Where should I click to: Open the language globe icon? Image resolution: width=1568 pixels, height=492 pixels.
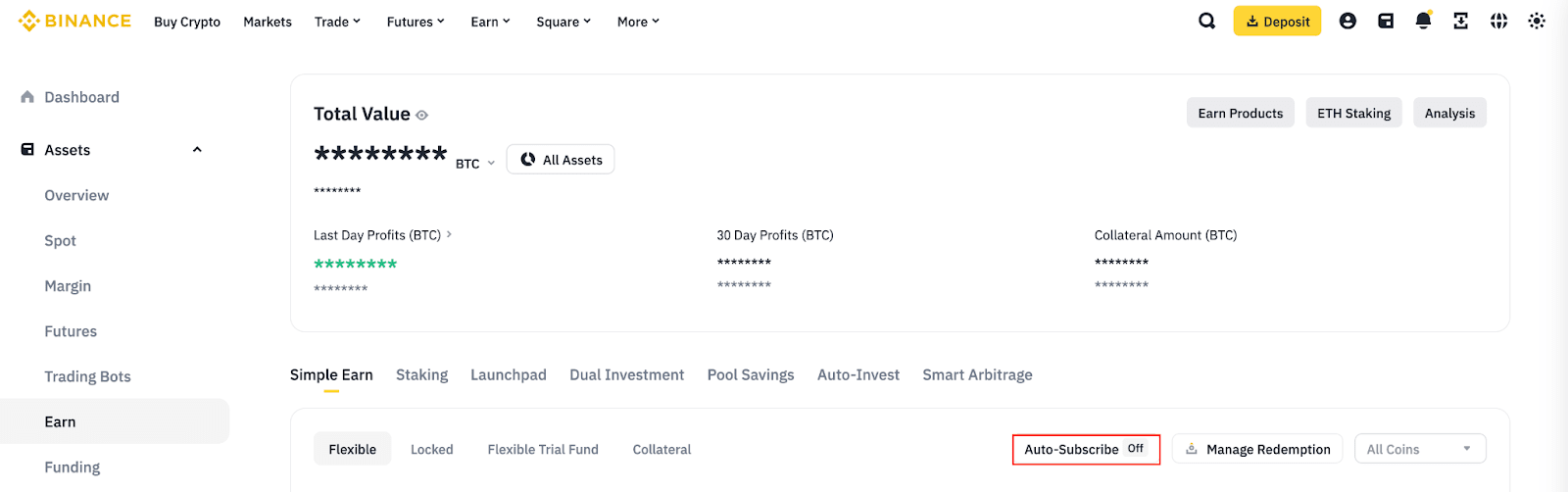tap(1498, 21)
